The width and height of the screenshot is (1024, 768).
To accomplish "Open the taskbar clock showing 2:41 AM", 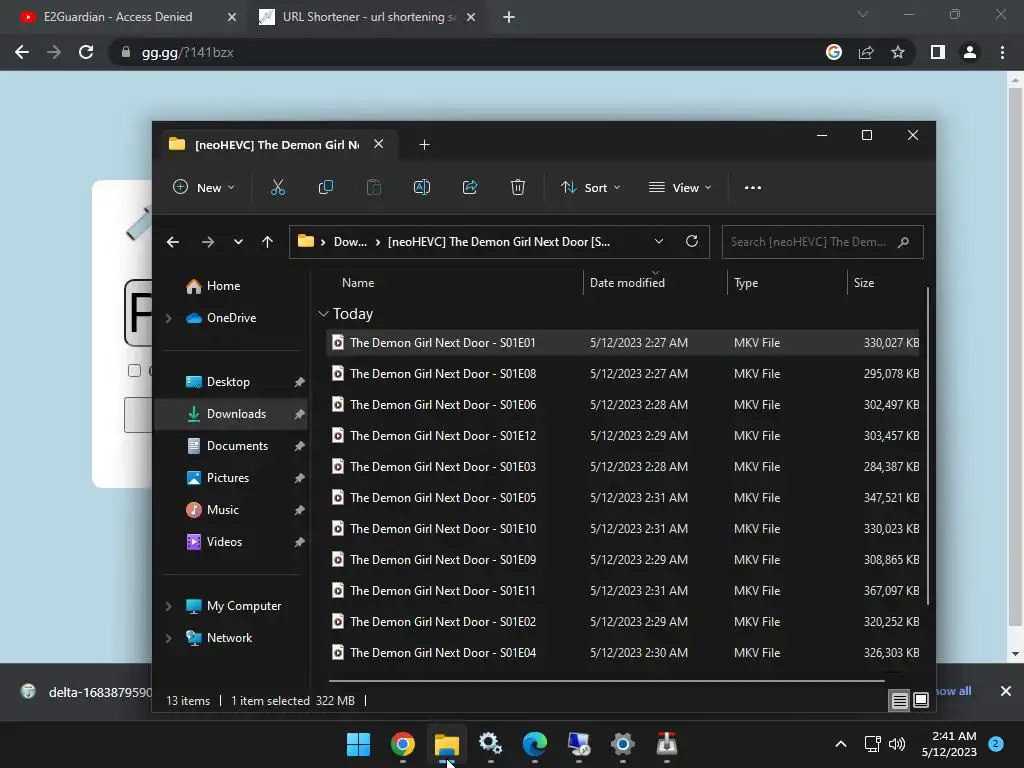I will click(949, 744).
